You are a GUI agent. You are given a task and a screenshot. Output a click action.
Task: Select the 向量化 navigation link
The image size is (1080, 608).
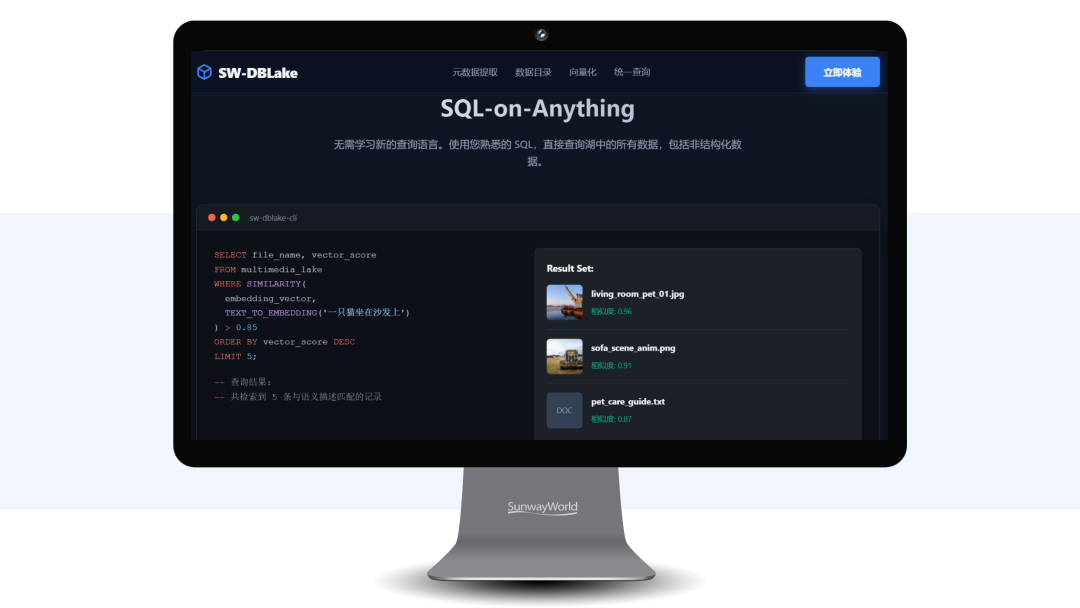582,72
